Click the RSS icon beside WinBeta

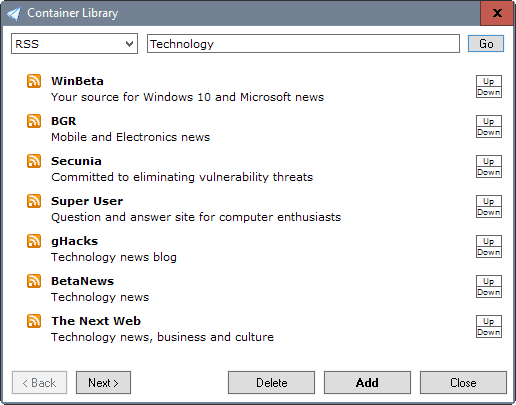pos(34,81)
